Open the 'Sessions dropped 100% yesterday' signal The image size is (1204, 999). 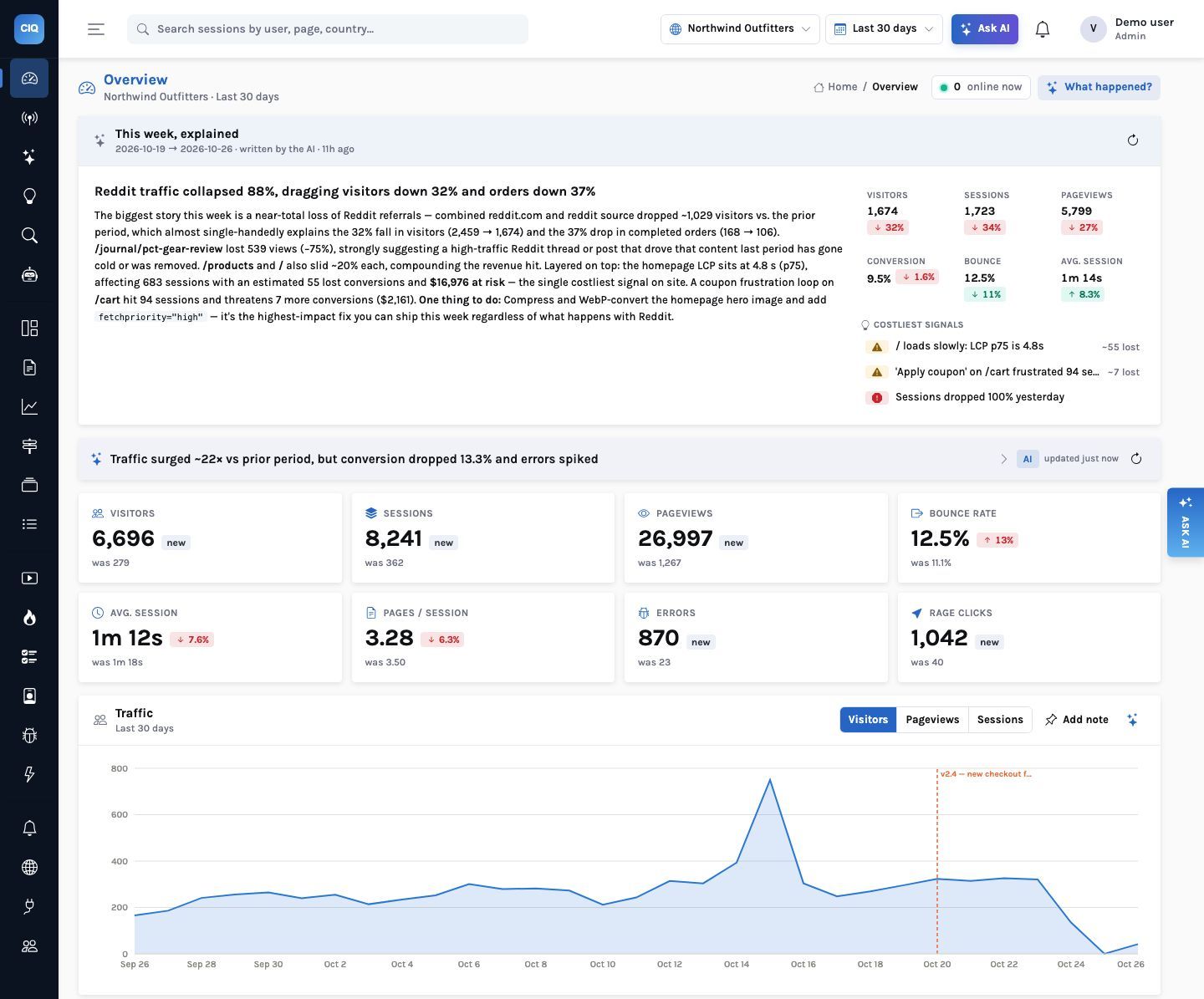coord(1002,397)
